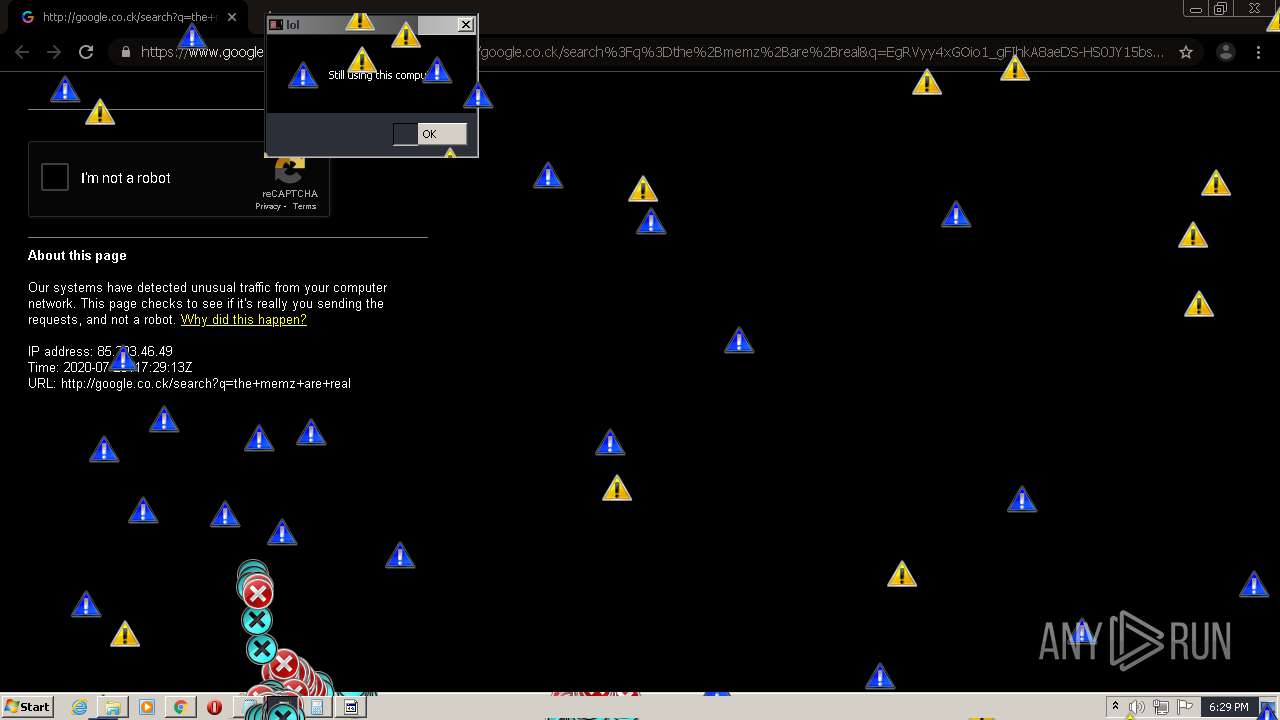Open the Windows Start menu

coord(27,707)
